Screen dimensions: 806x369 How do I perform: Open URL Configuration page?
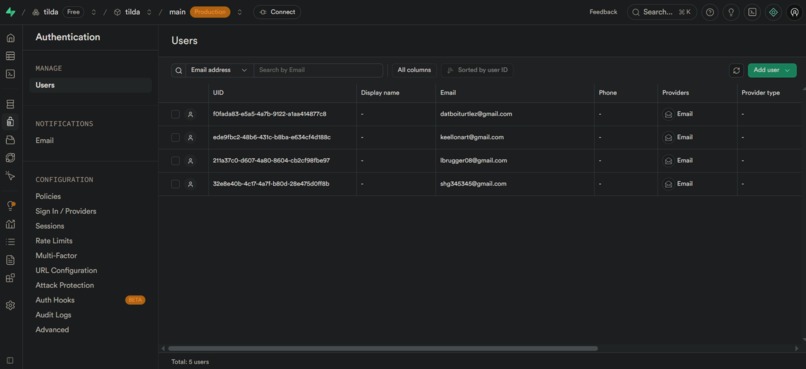(66, 271)
